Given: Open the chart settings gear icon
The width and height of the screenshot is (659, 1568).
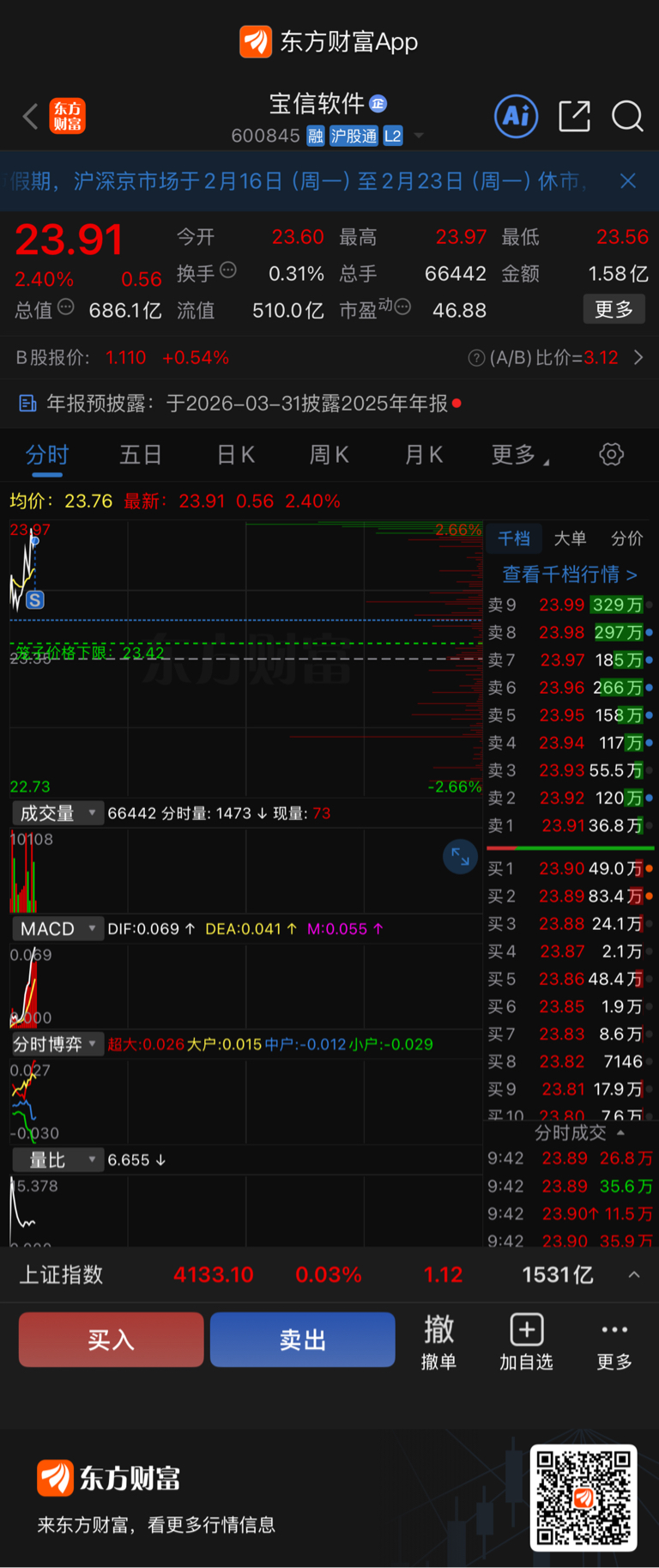Looking at the screenshot, I should [611, 454].
